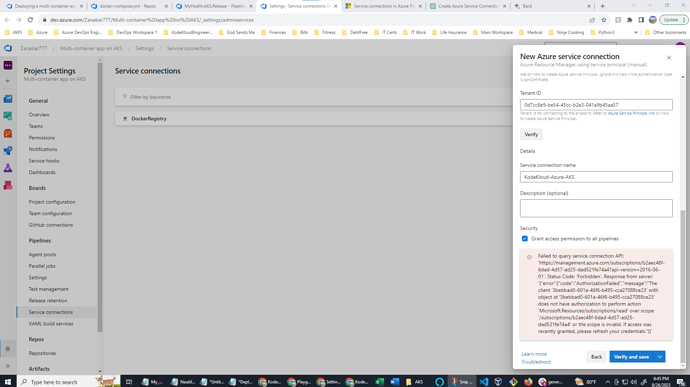Screen dimensions: 690x387
Task: Switch to the docker-compose.yml Repos tab
Action: (x=128, y=6)
